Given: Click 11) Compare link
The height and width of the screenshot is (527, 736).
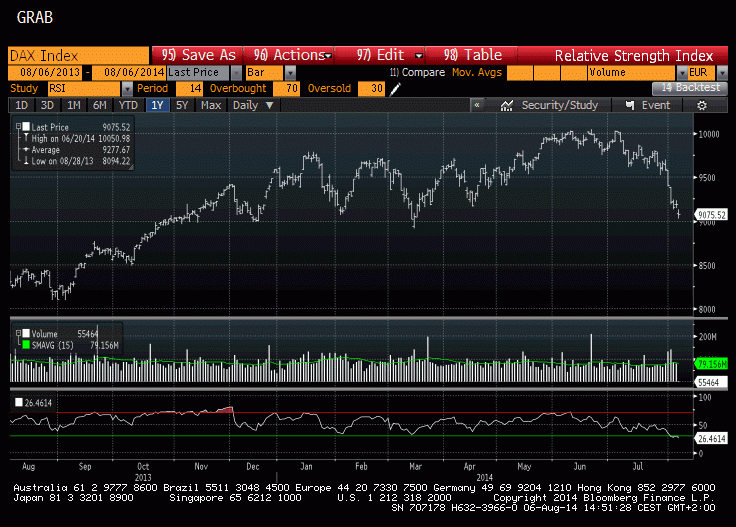Looking at the screenshot, I should (x=417, y=72).
